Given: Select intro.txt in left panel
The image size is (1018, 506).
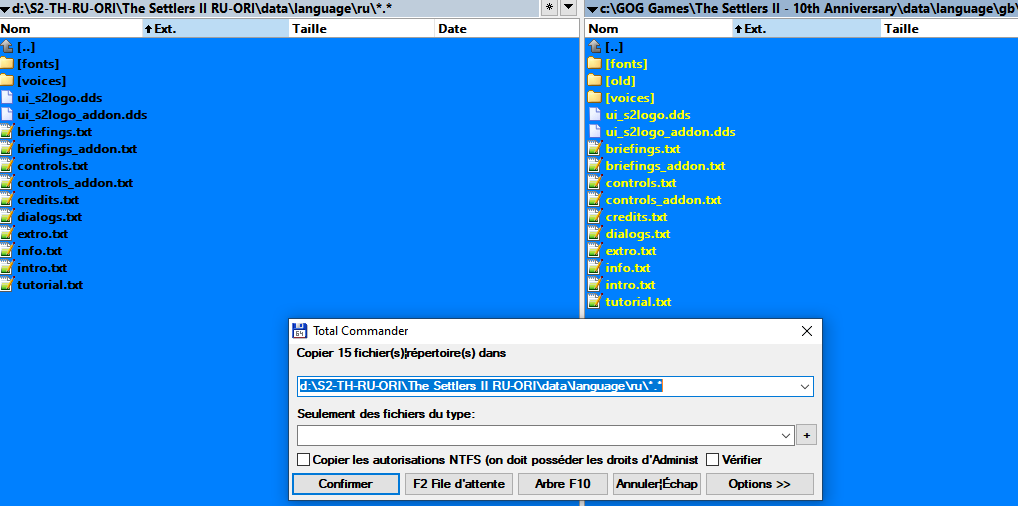Looking at the screenshot, I should point(42,267).
